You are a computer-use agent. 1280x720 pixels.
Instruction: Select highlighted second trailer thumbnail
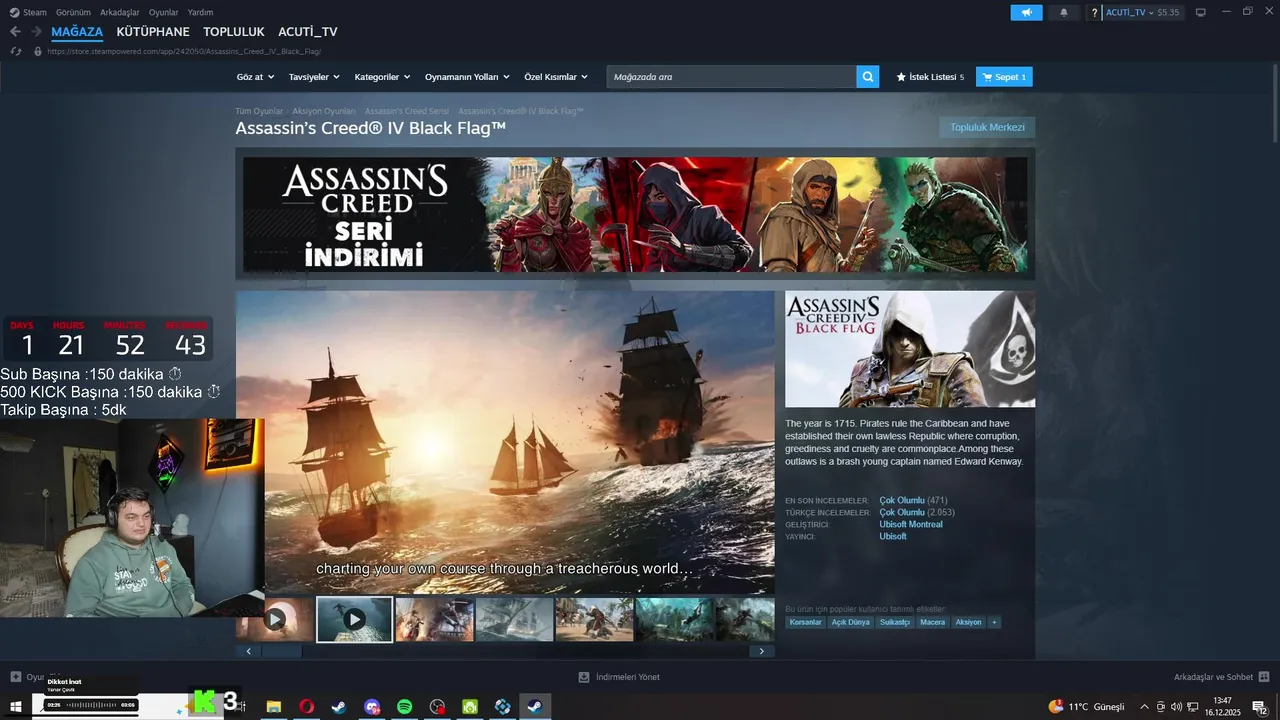[354, 619]
